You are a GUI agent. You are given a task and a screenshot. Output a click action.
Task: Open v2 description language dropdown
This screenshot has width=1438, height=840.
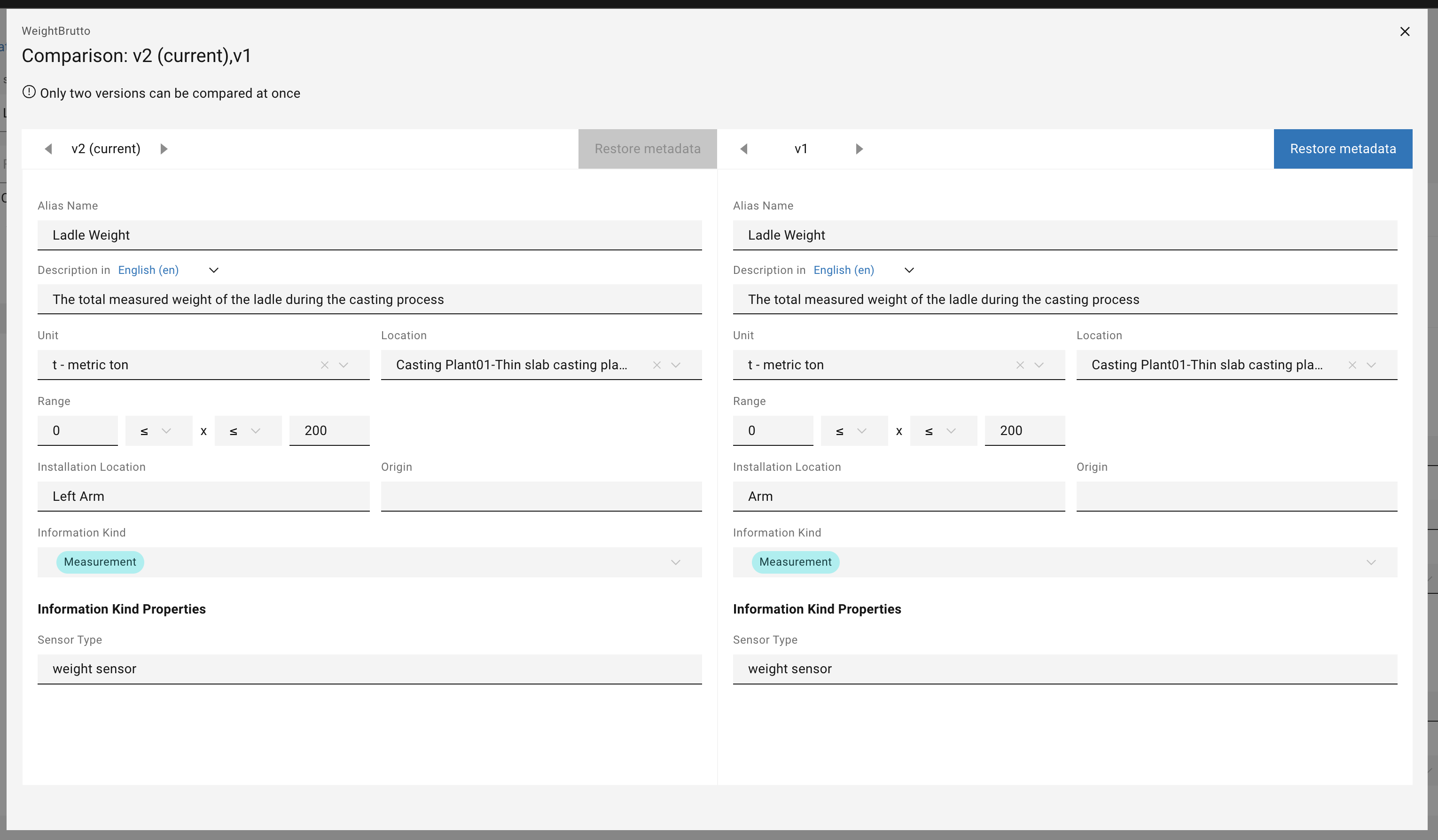[213, 271]
